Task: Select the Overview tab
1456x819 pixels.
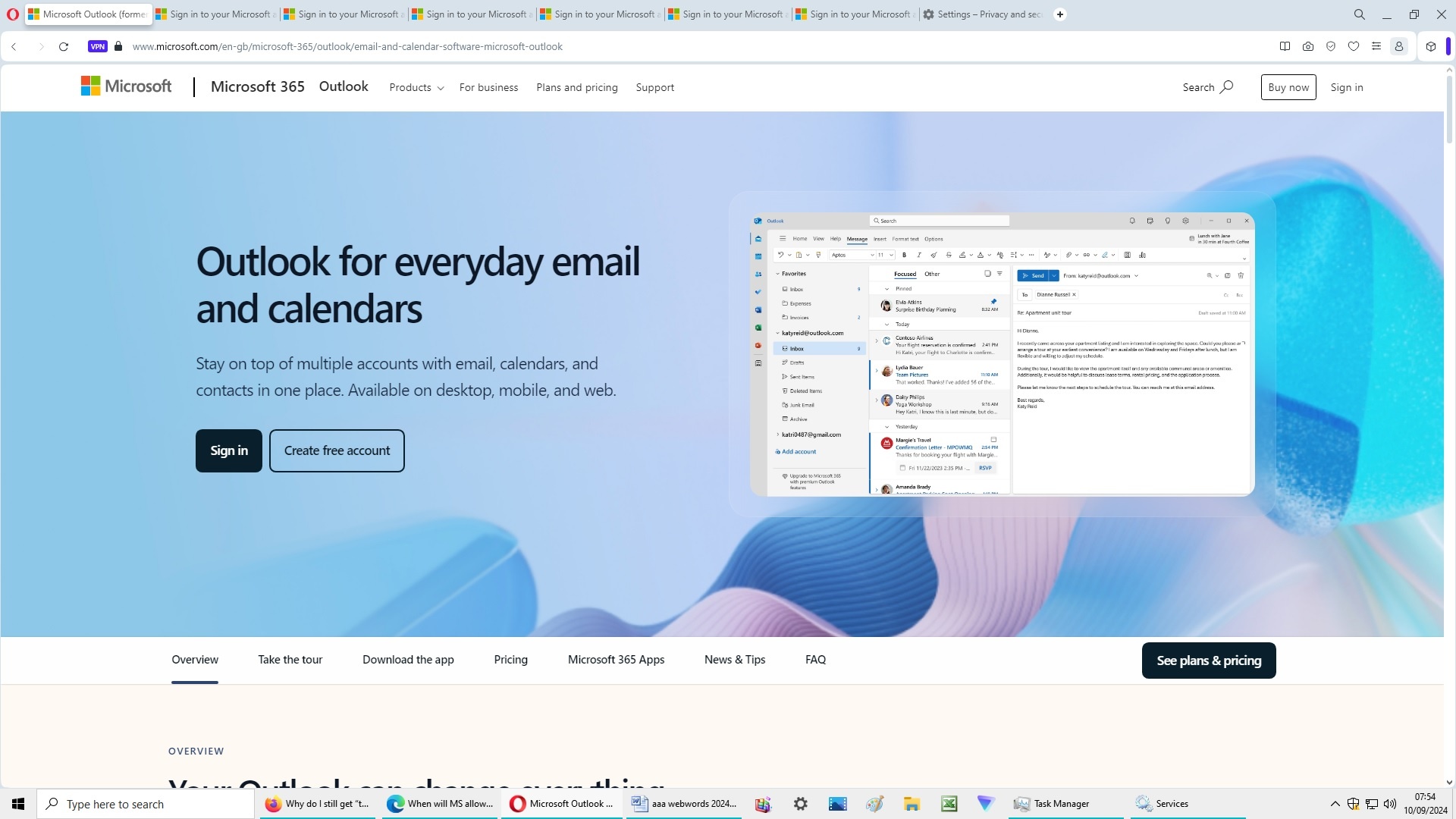Action: pyautogui.click(x=195, y=660)
